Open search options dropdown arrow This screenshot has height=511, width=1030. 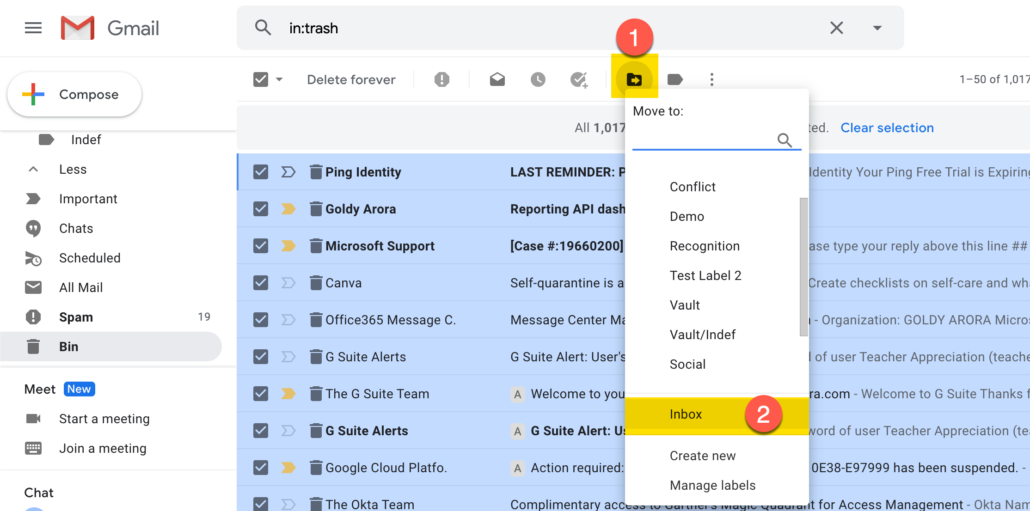coord(877,28)
